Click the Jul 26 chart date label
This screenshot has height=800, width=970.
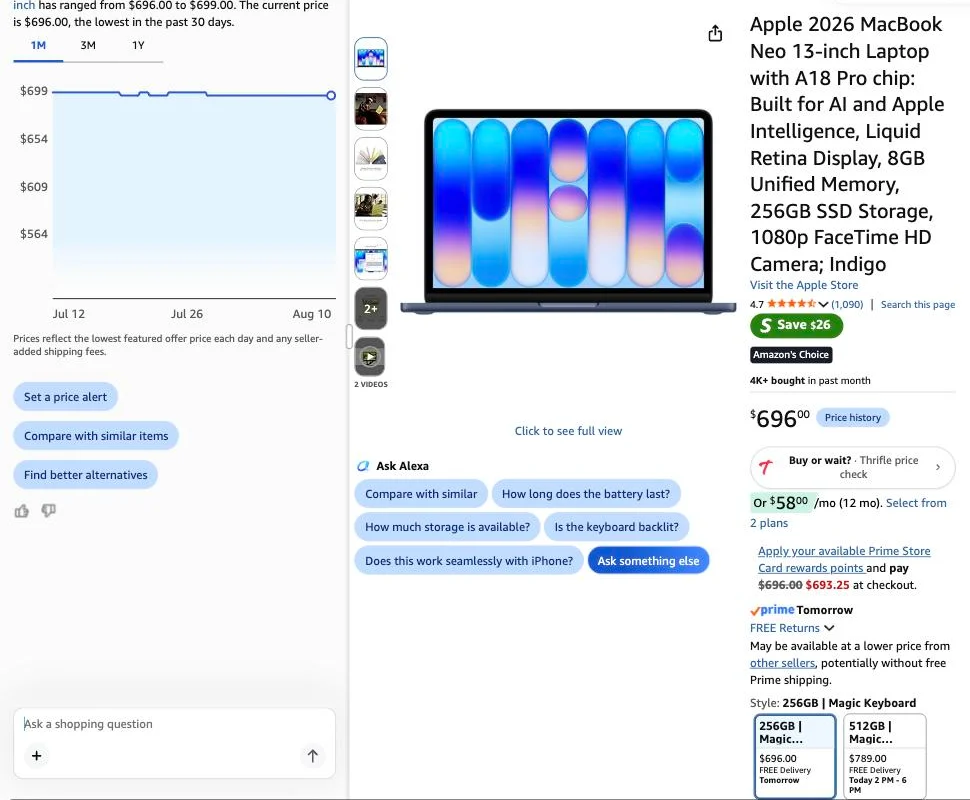(x=187, y=314)
